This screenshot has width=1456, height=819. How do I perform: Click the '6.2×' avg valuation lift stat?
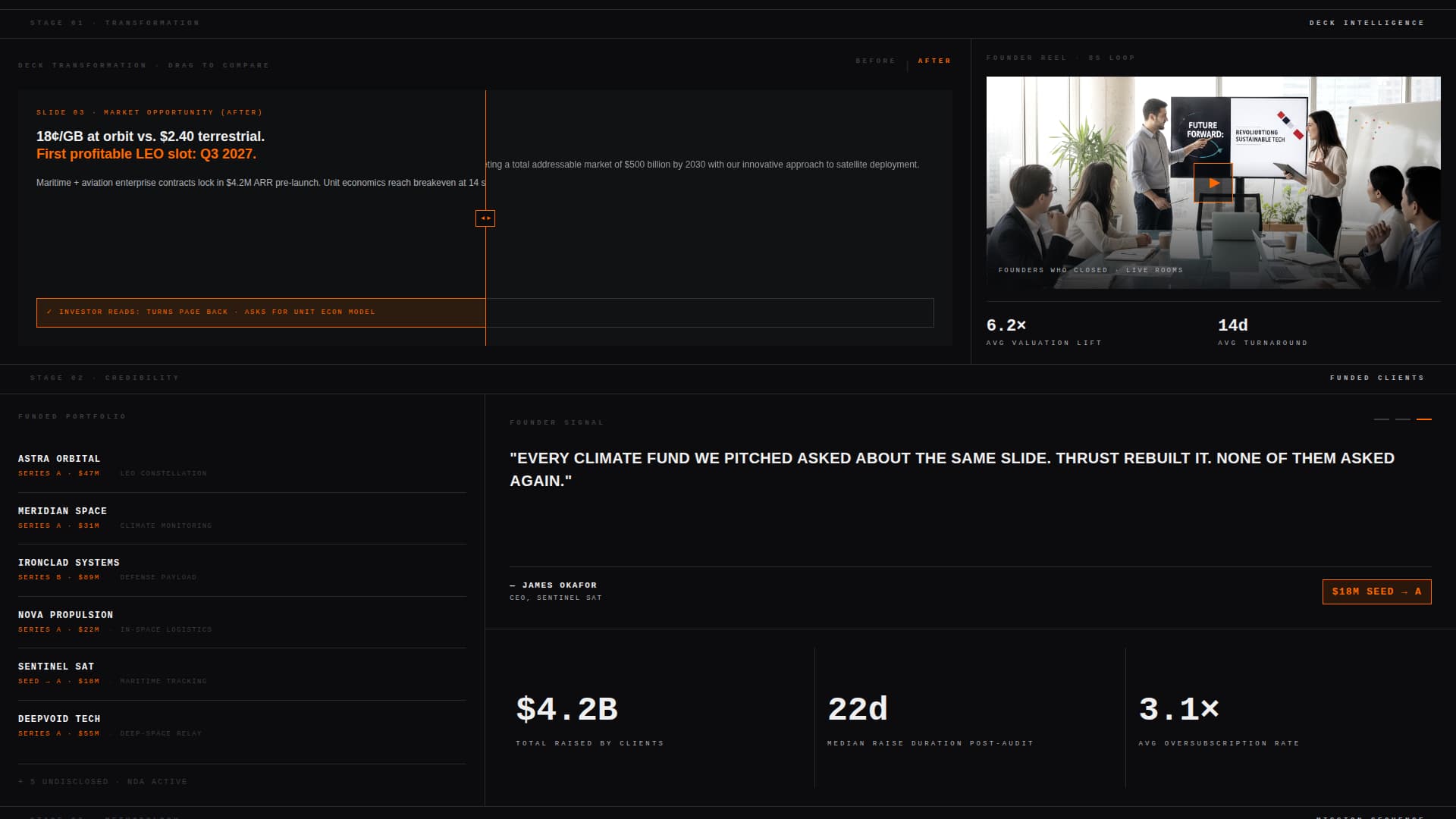tap(1006, 325)
